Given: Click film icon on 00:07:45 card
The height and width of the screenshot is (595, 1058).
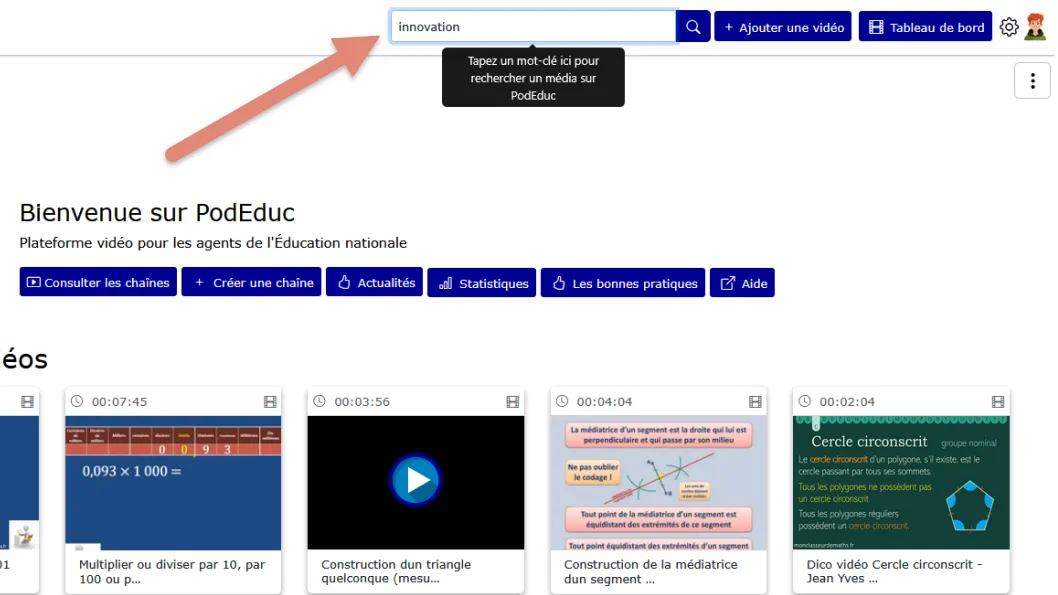Looking at the screenshot, I should tap(270, 401).
